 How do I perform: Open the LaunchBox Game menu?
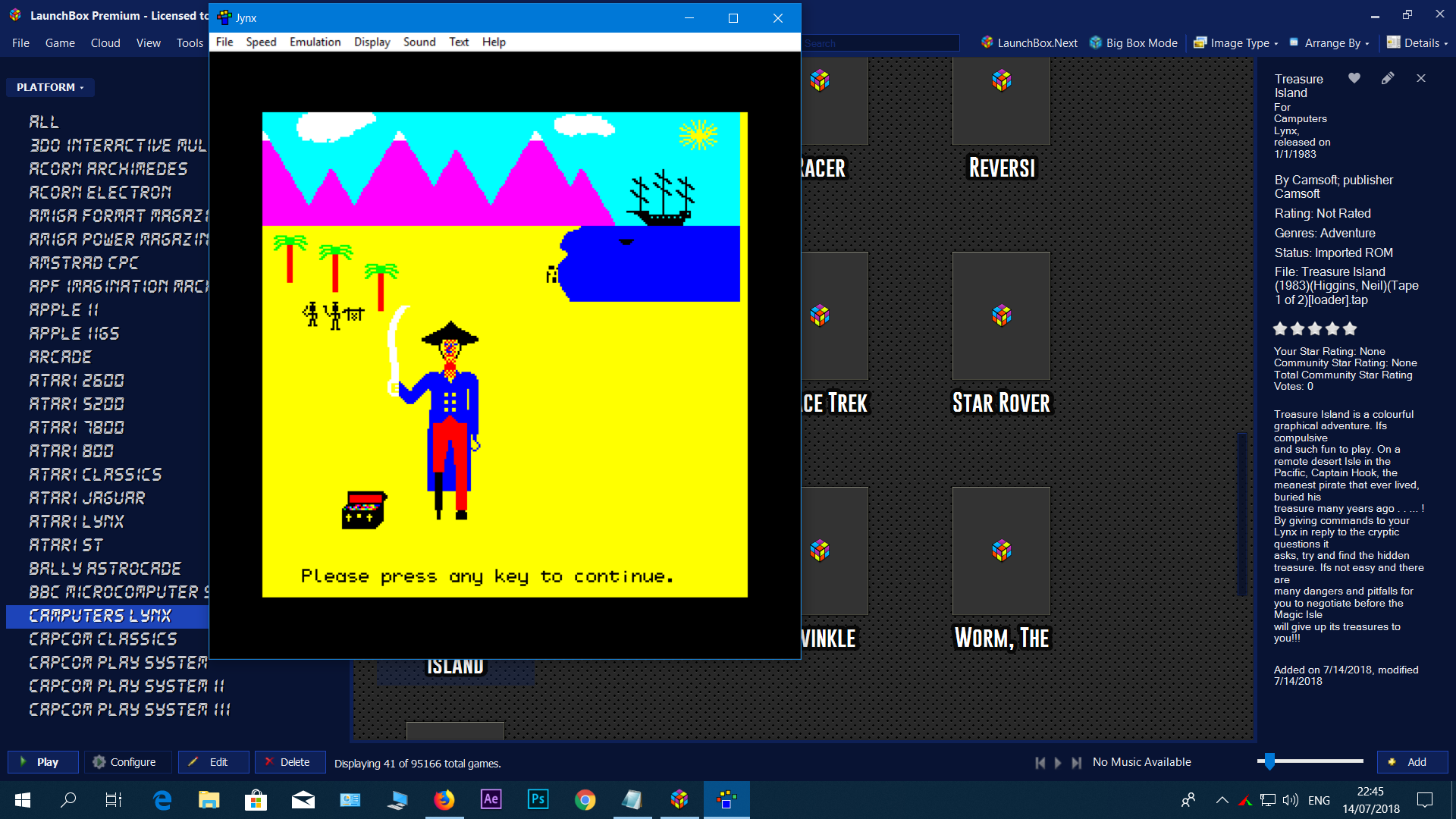pos(60,43)
